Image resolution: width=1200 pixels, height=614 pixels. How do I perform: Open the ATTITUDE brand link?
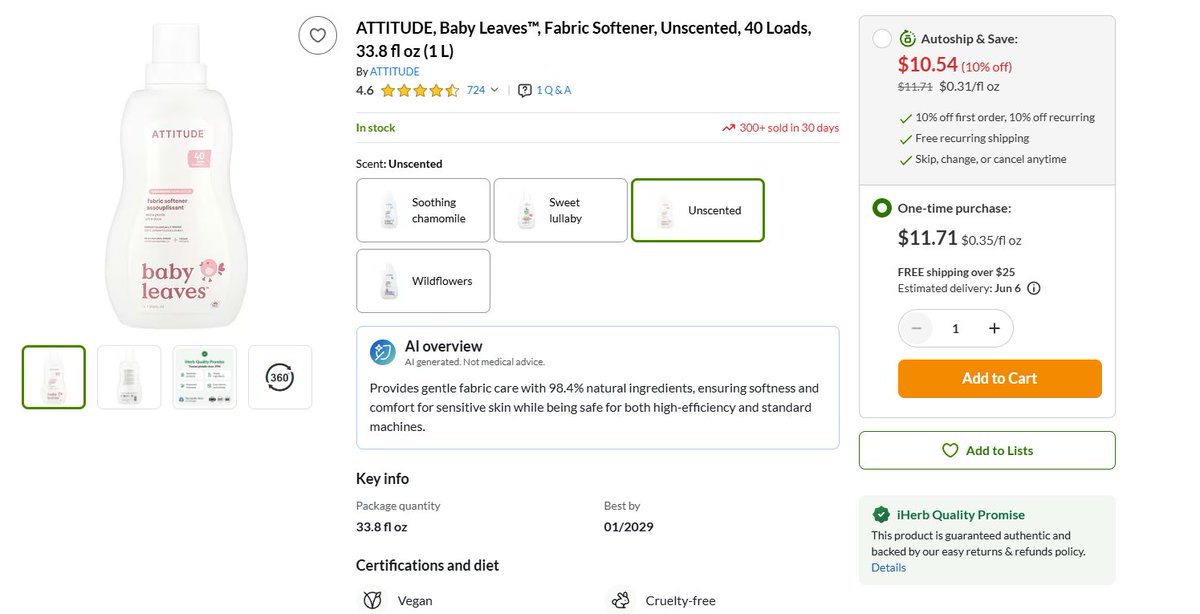tap(395, 72)
